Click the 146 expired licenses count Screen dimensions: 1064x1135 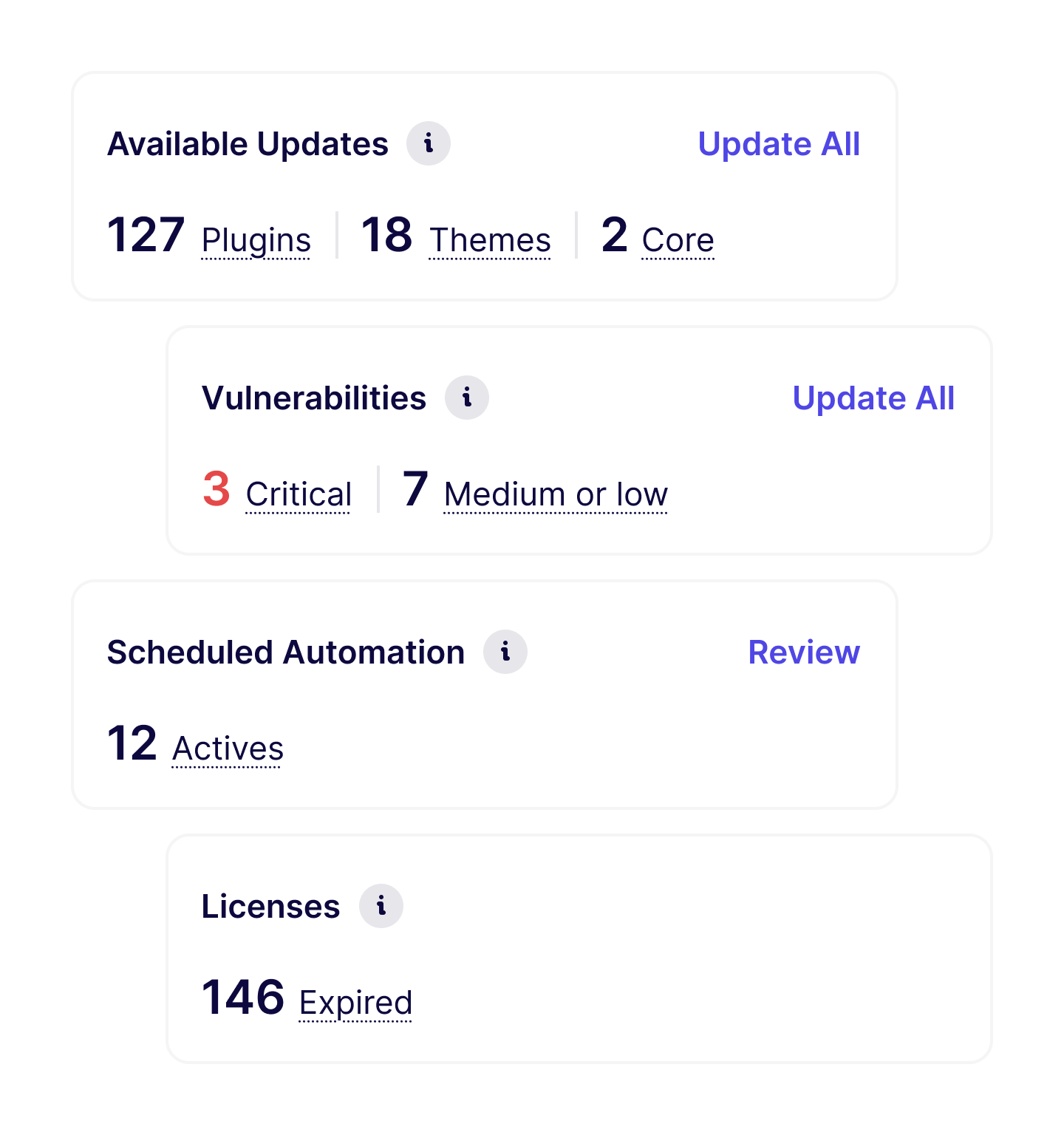point(243,998)
